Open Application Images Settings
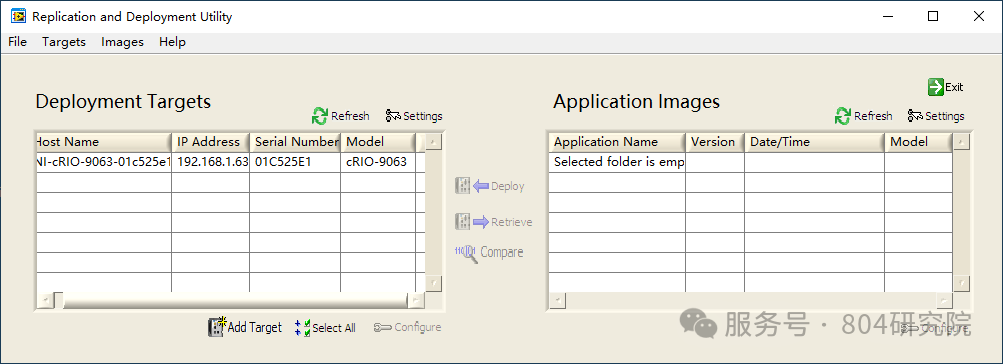The height and width of the screenshot is (364, 1003). (x=936, y=116)
